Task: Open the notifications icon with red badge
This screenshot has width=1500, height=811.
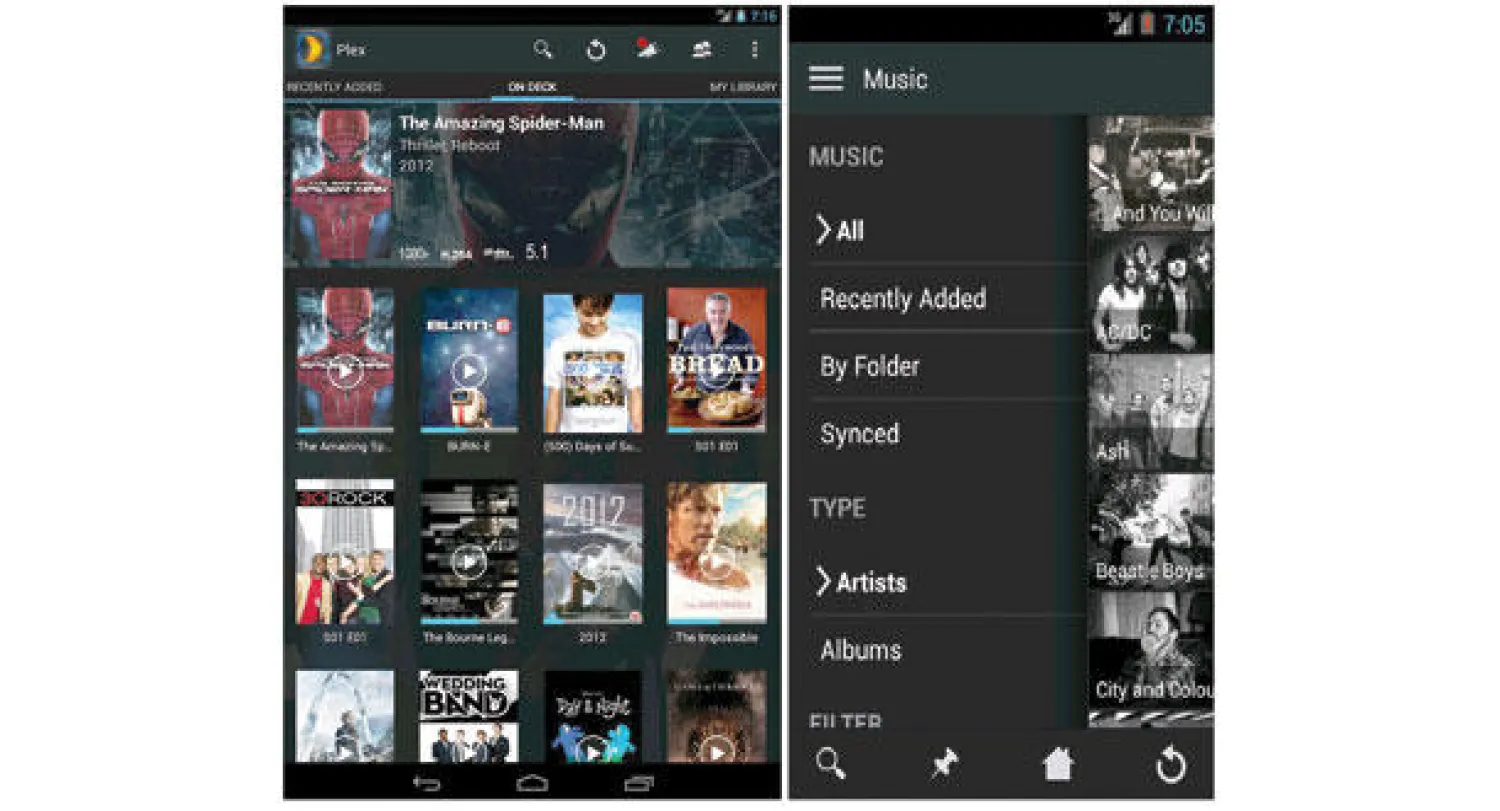Action: [648, 49]
